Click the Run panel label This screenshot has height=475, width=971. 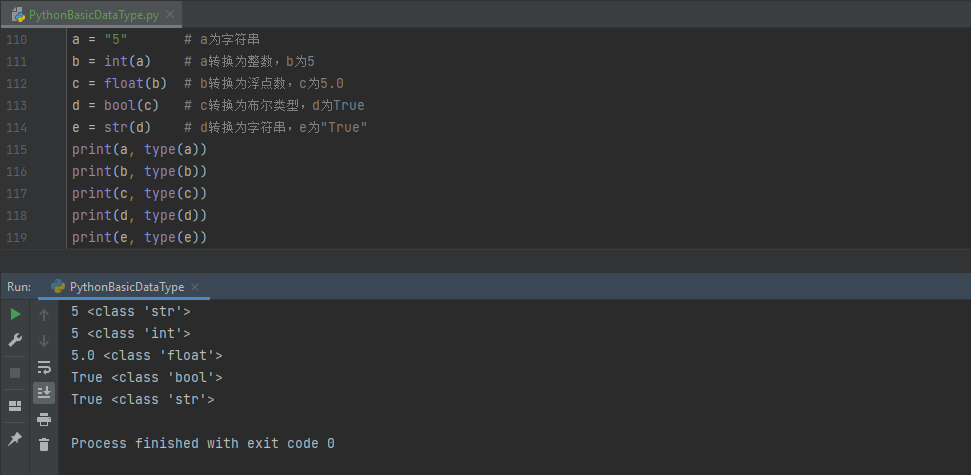click(x=19, y=286)
